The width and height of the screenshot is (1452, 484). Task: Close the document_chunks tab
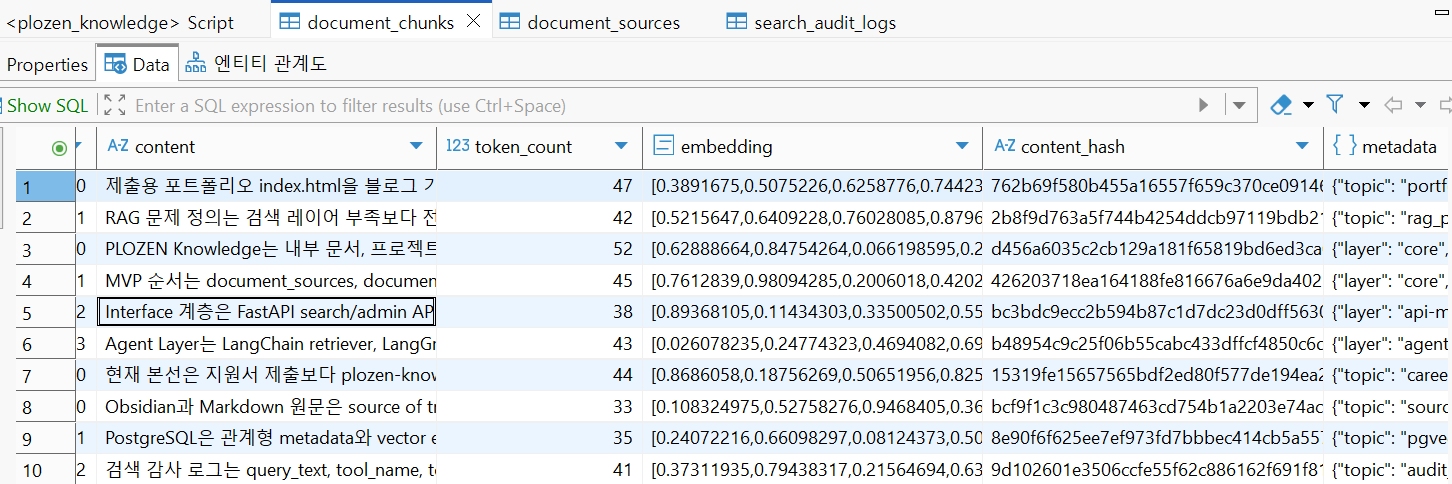click(x=474, y=21)
